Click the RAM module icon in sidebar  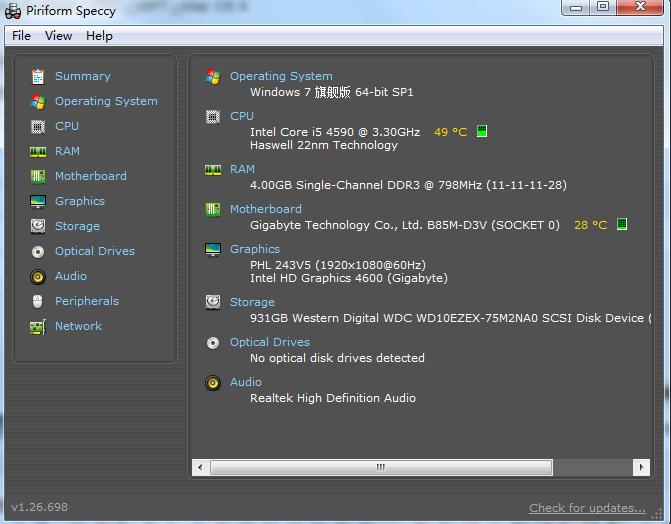tap(38, 152)
